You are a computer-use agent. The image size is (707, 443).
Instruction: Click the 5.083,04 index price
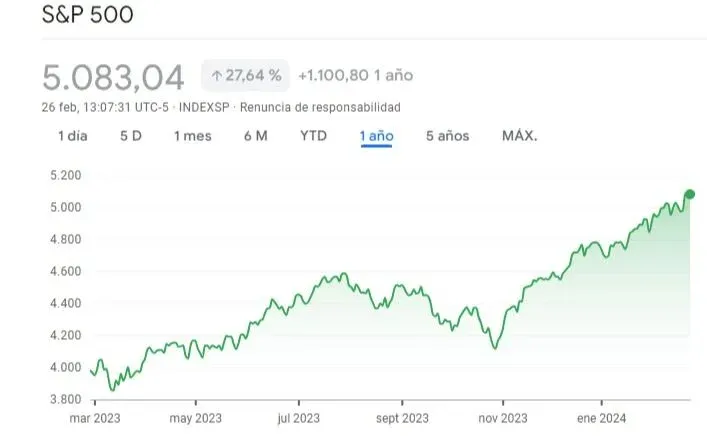(x=113, y=76)
